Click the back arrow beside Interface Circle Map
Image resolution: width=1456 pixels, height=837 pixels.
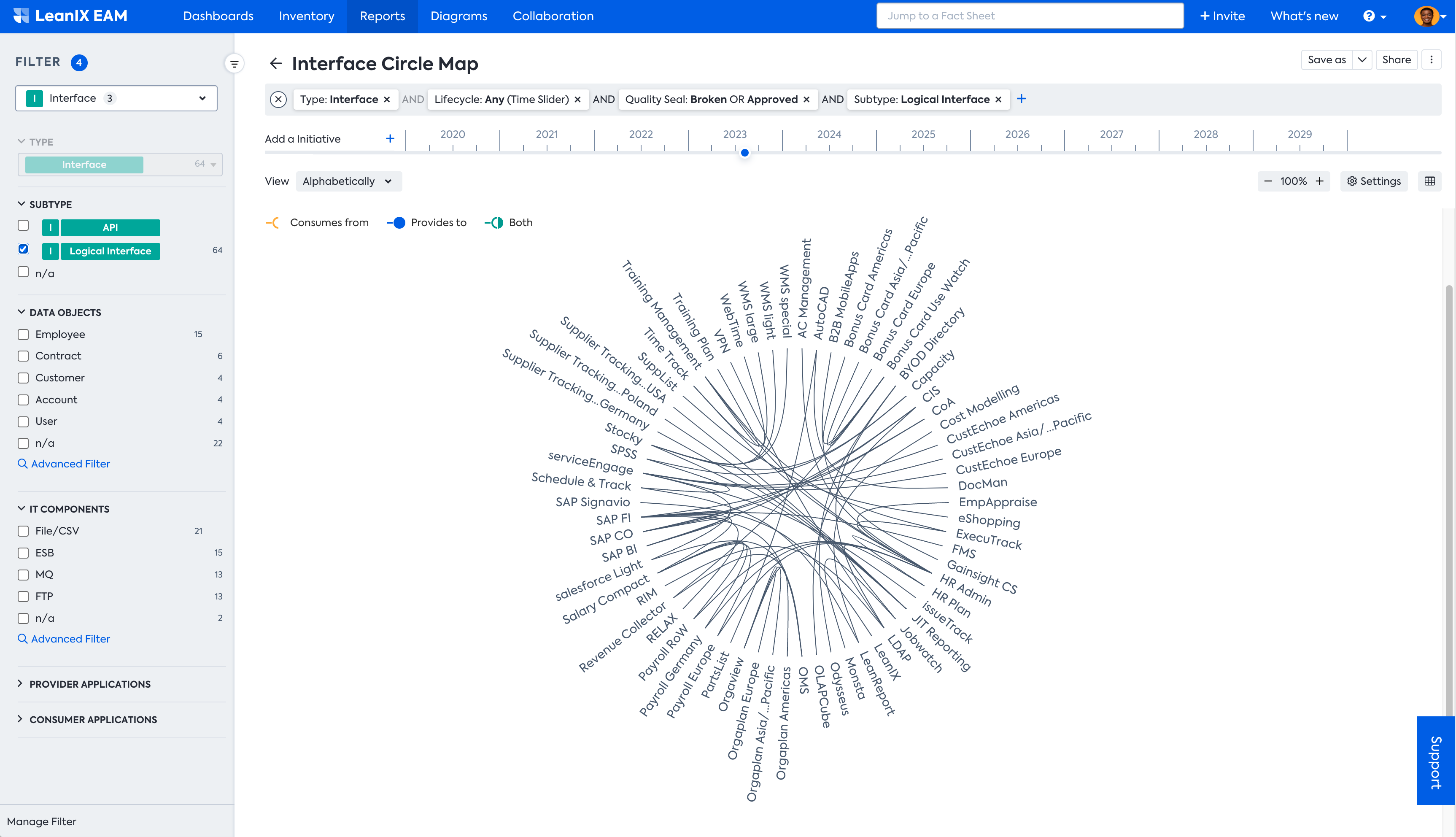pyautogui.click(x=276, y=63)
